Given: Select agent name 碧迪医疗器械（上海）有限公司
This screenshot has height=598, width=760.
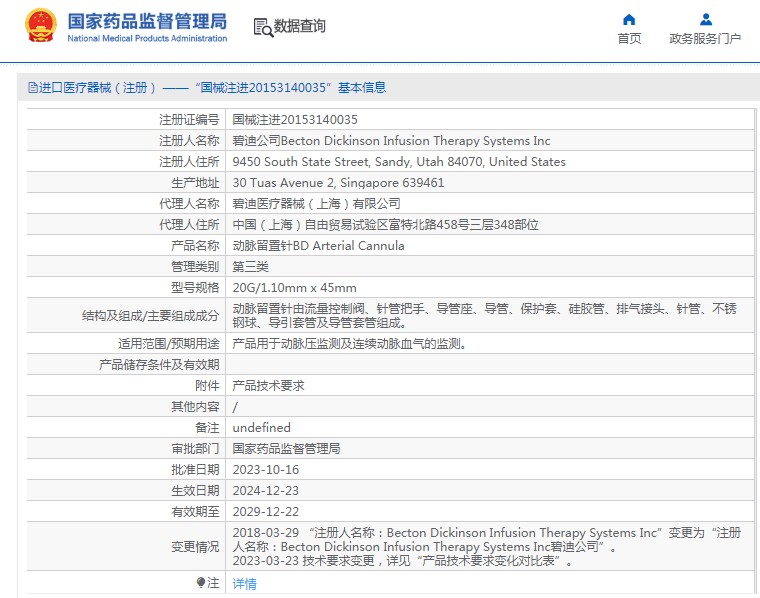Looking at the screenshot, I should point(316,204).
